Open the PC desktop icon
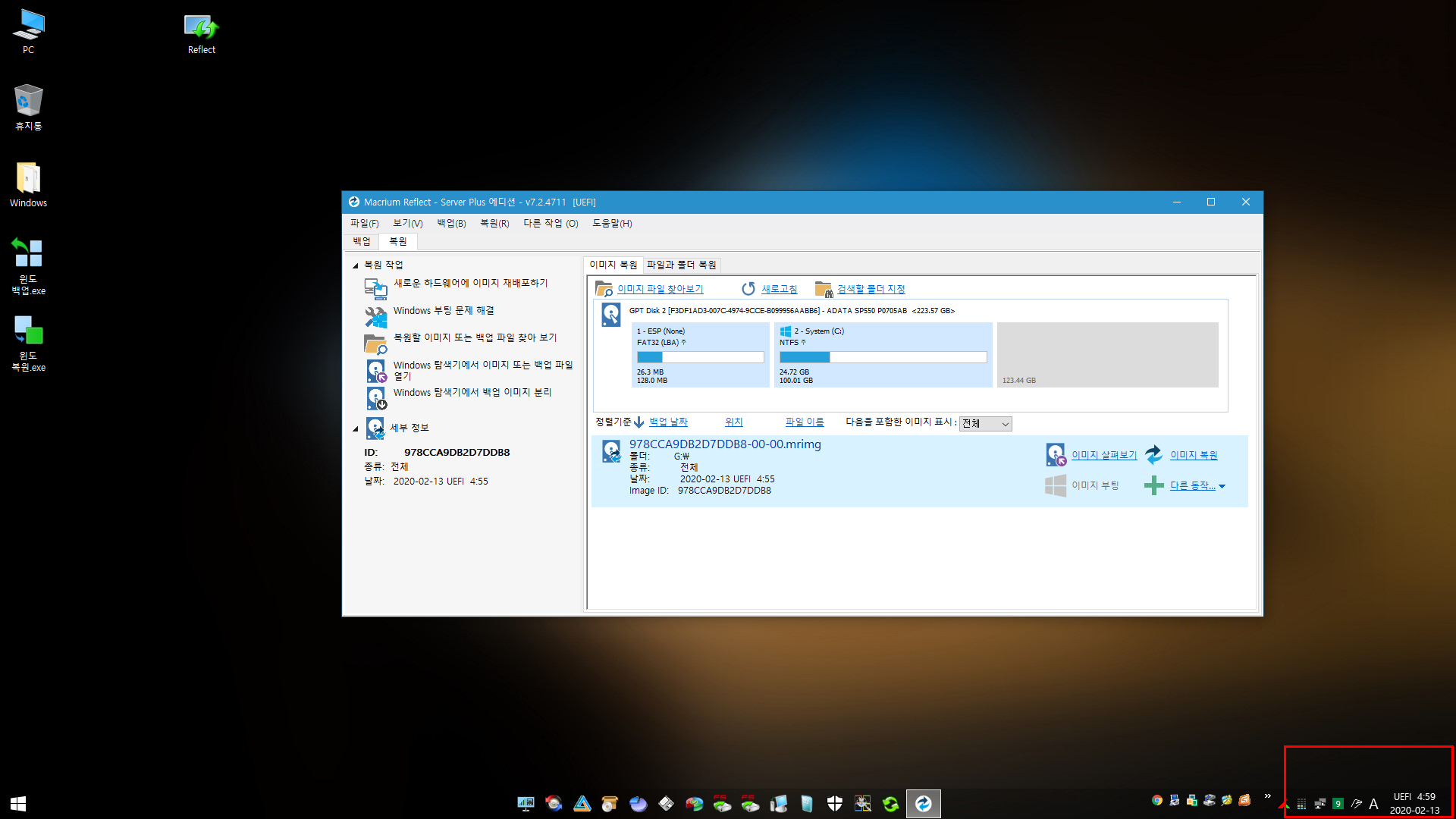Image resolution: width=1456 pixels, height=819 pixels. pyautogui.click(x=28, y=32)
